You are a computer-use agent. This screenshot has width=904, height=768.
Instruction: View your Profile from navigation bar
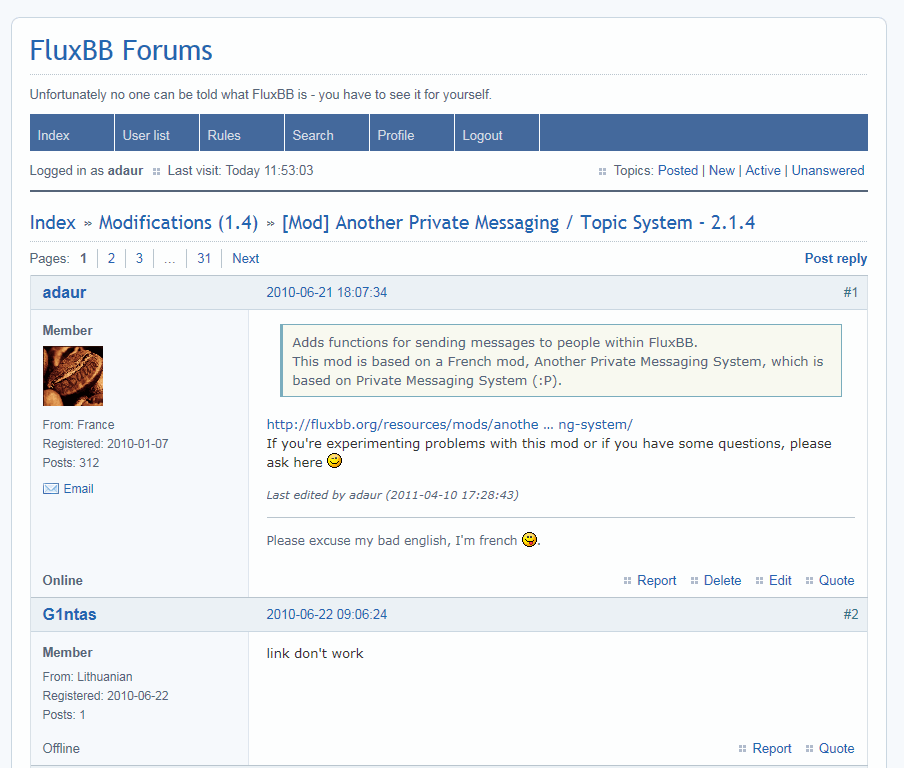coord(396,135)
